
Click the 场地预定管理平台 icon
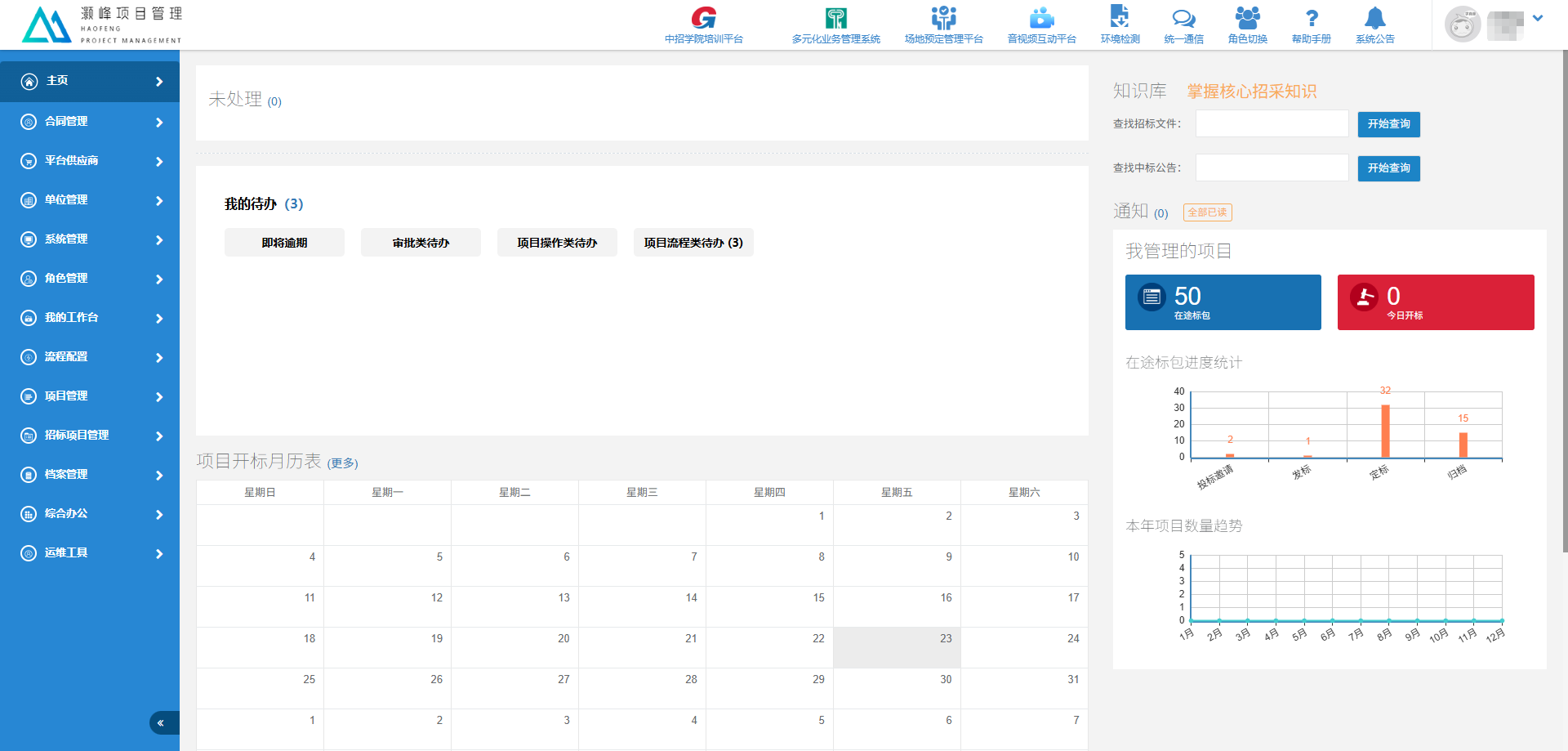(943, 18)
